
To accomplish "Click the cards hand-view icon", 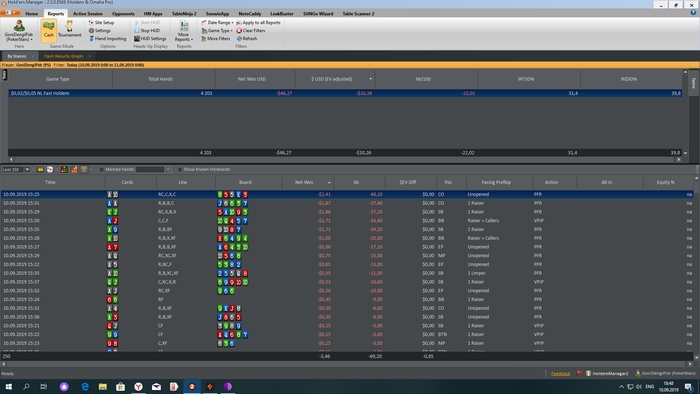I will pyautogui.click(x=50, y=170).
